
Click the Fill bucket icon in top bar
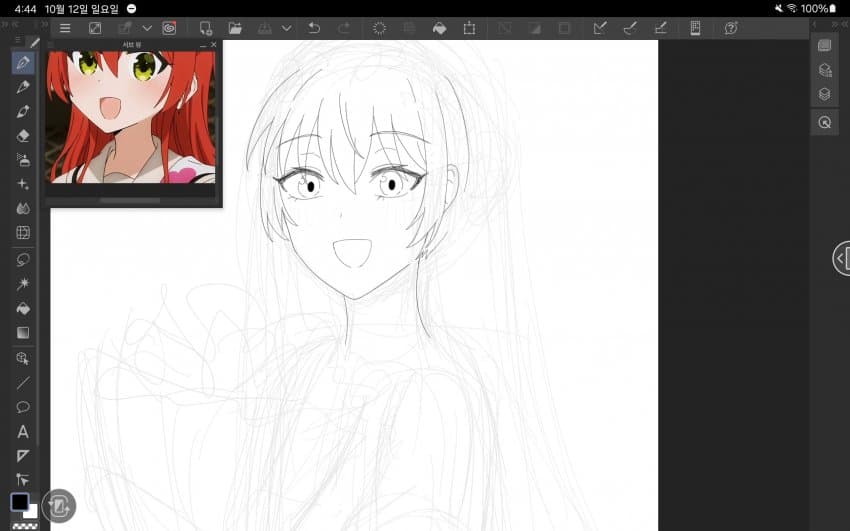(439, 28)
